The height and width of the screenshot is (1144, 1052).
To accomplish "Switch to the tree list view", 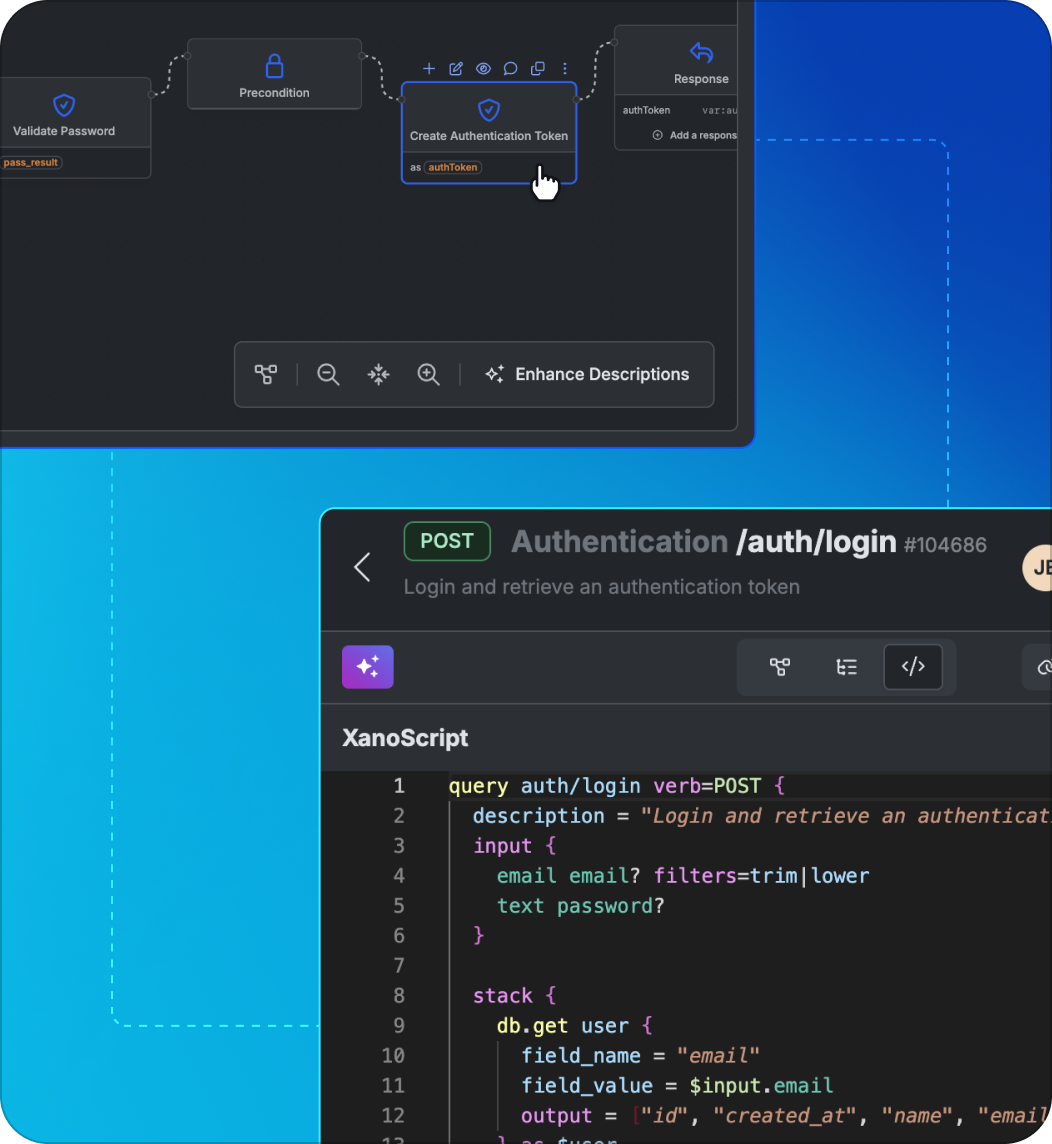I will pos(847,667).
